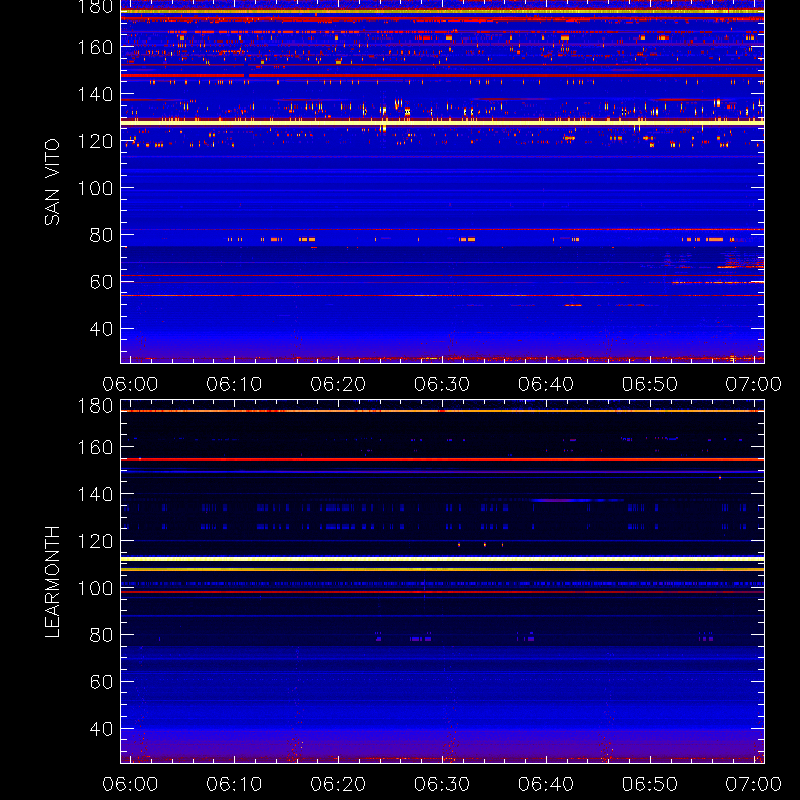
Task: Select the 140 tick label on SAN VITO axis
Action: point(95,94)
